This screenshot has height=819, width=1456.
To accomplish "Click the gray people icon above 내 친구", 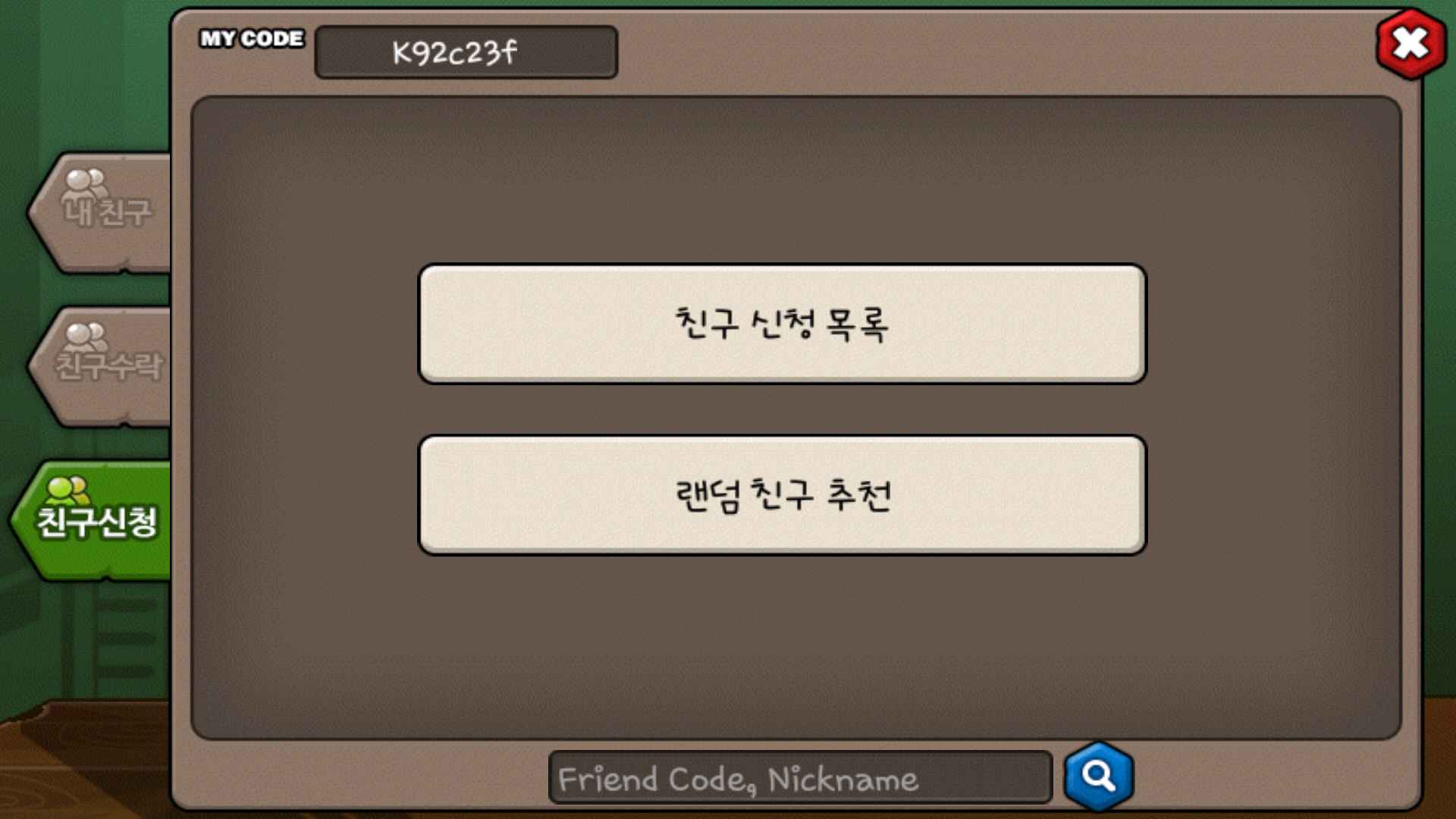I will pos(84,184).
